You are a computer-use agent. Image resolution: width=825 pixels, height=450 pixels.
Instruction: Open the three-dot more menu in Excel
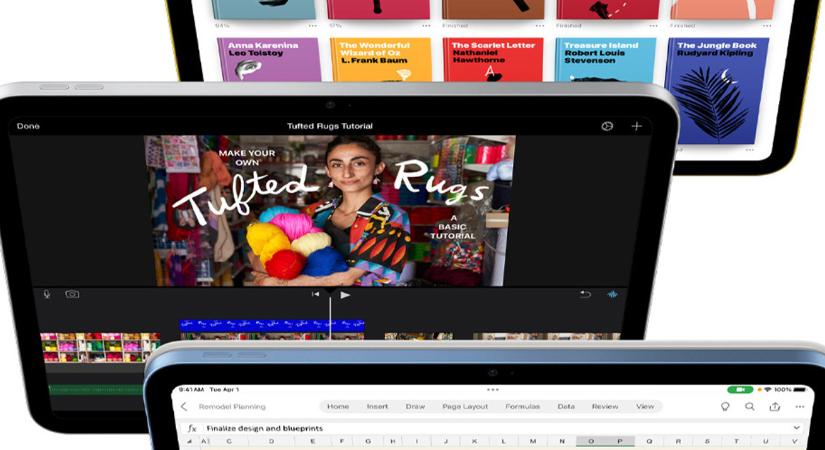(800, 407)
